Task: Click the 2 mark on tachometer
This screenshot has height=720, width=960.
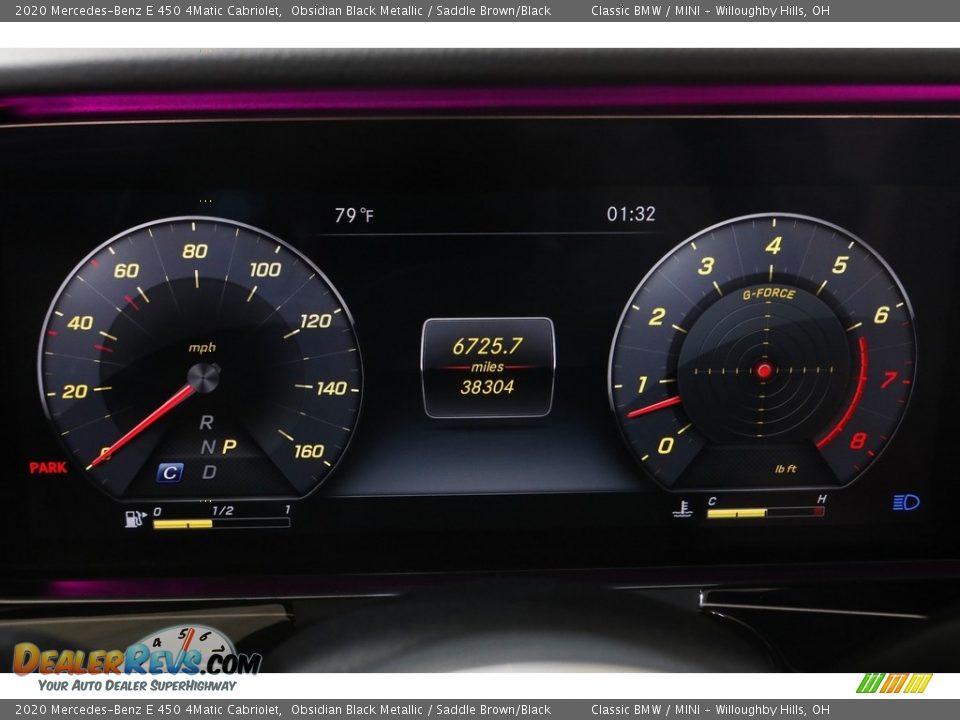Action: [657, 317]
